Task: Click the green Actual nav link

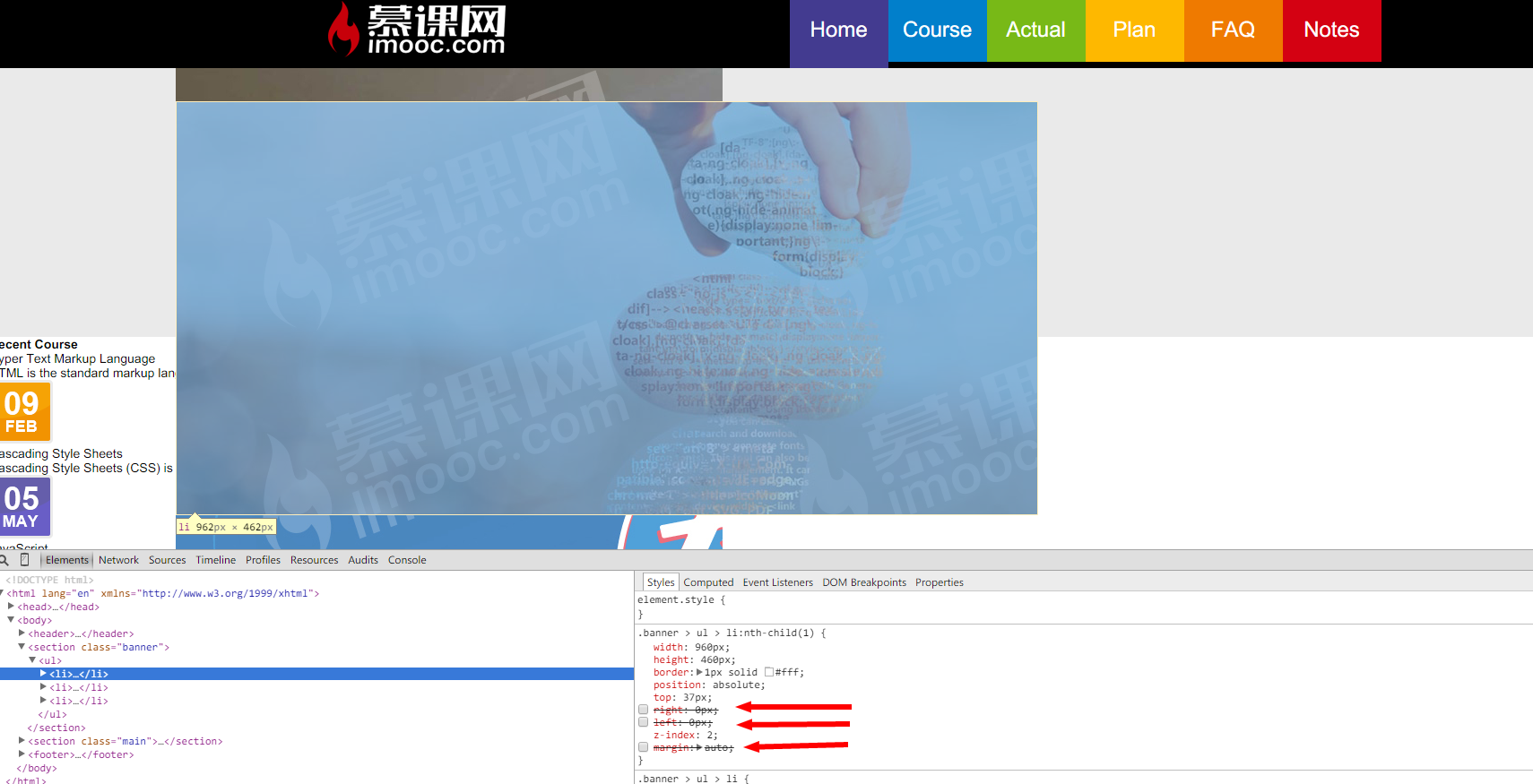Action: tap(1036, 30)
